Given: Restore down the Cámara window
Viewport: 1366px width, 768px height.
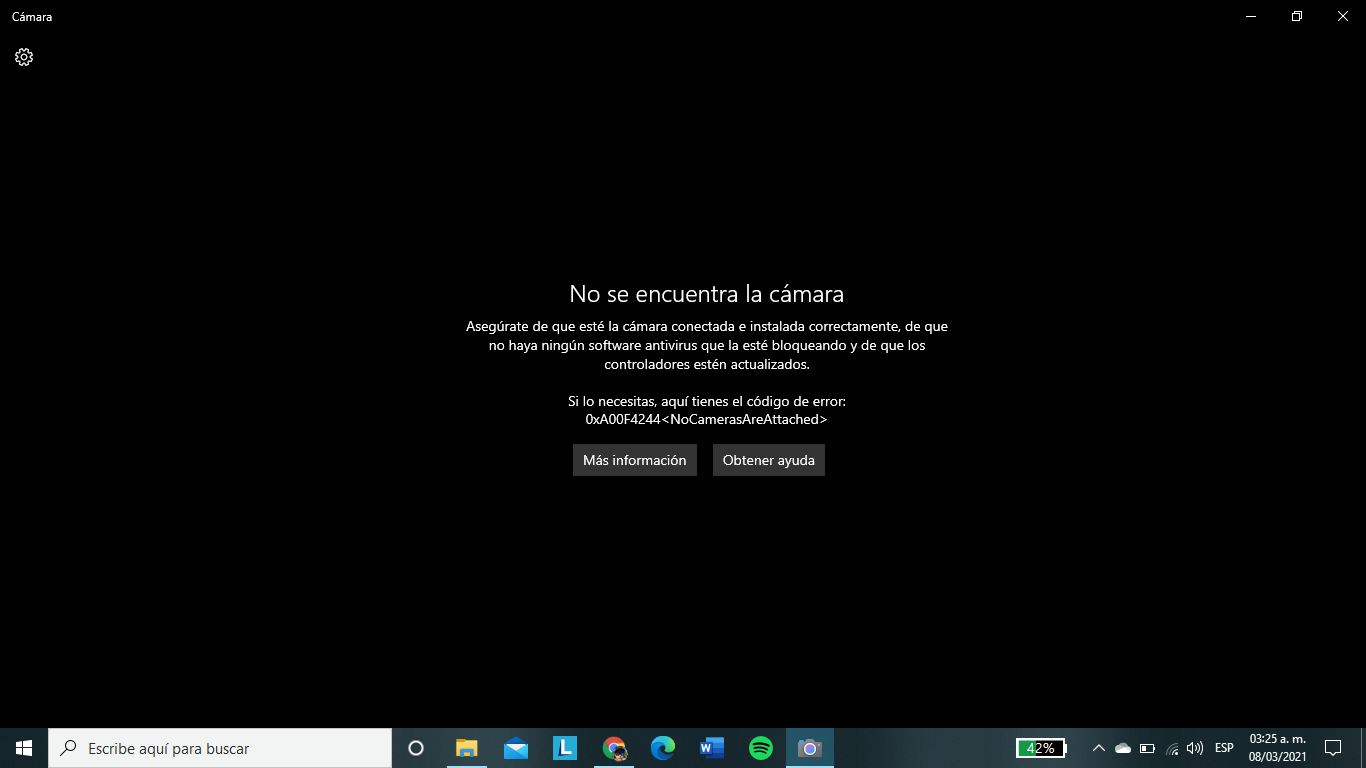Looking at the screenshot, I should click(1297, 16).
